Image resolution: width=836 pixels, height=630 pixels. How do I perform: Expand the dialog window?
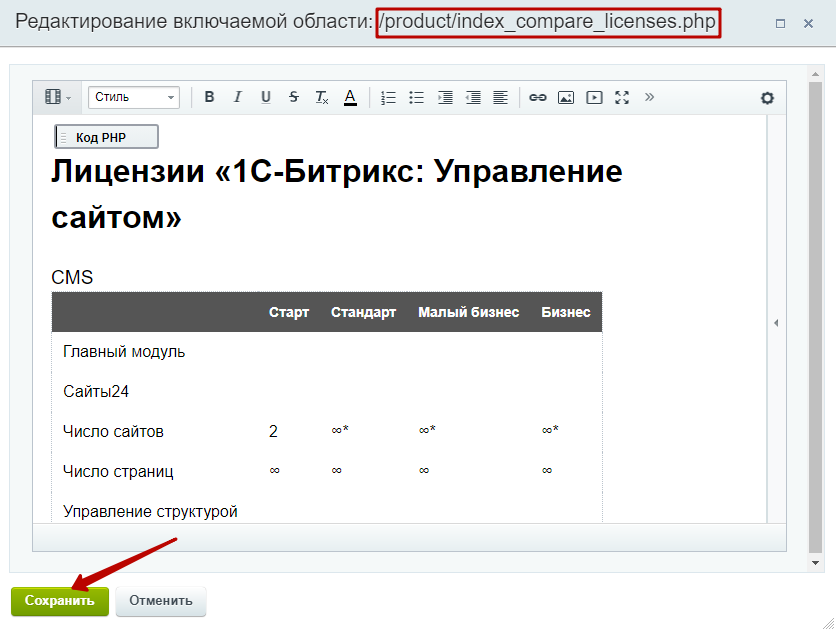[780, 23]
